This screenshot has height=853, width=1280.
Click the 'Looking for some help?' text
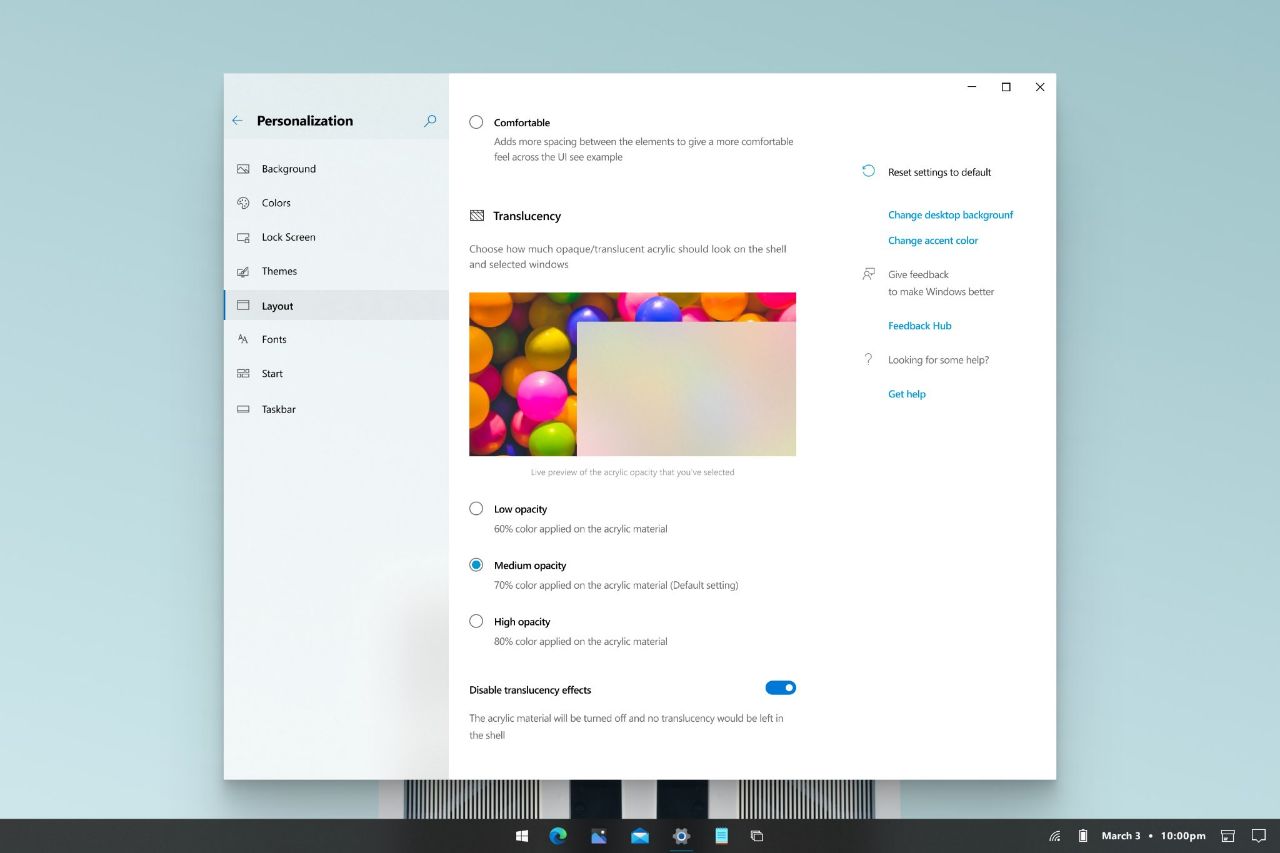[x=938, y=360]
